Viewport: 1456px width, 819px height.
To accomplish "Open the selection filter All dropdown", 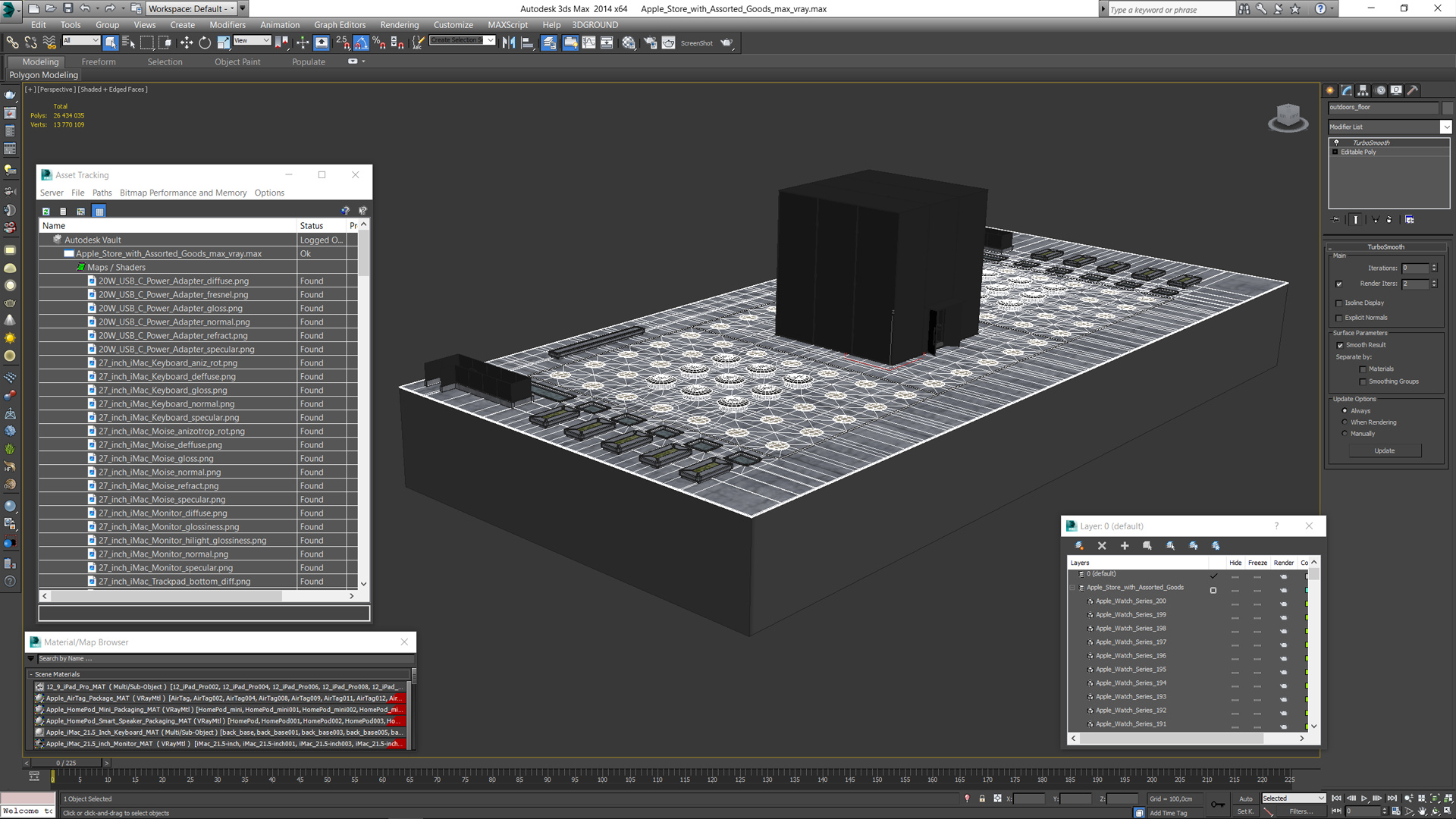I will 80,40.
